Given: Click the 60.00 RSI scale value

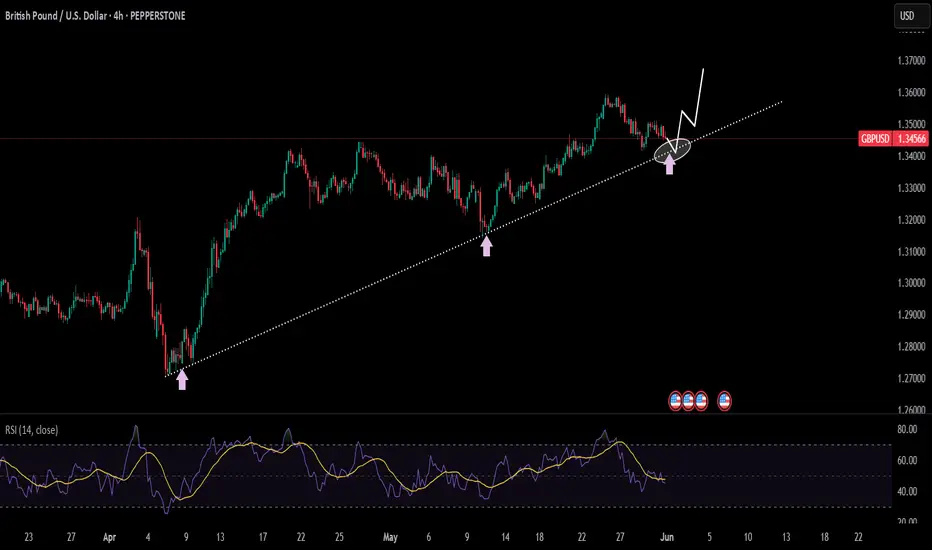Looking at the screenshot, I should tap(907, 460).
